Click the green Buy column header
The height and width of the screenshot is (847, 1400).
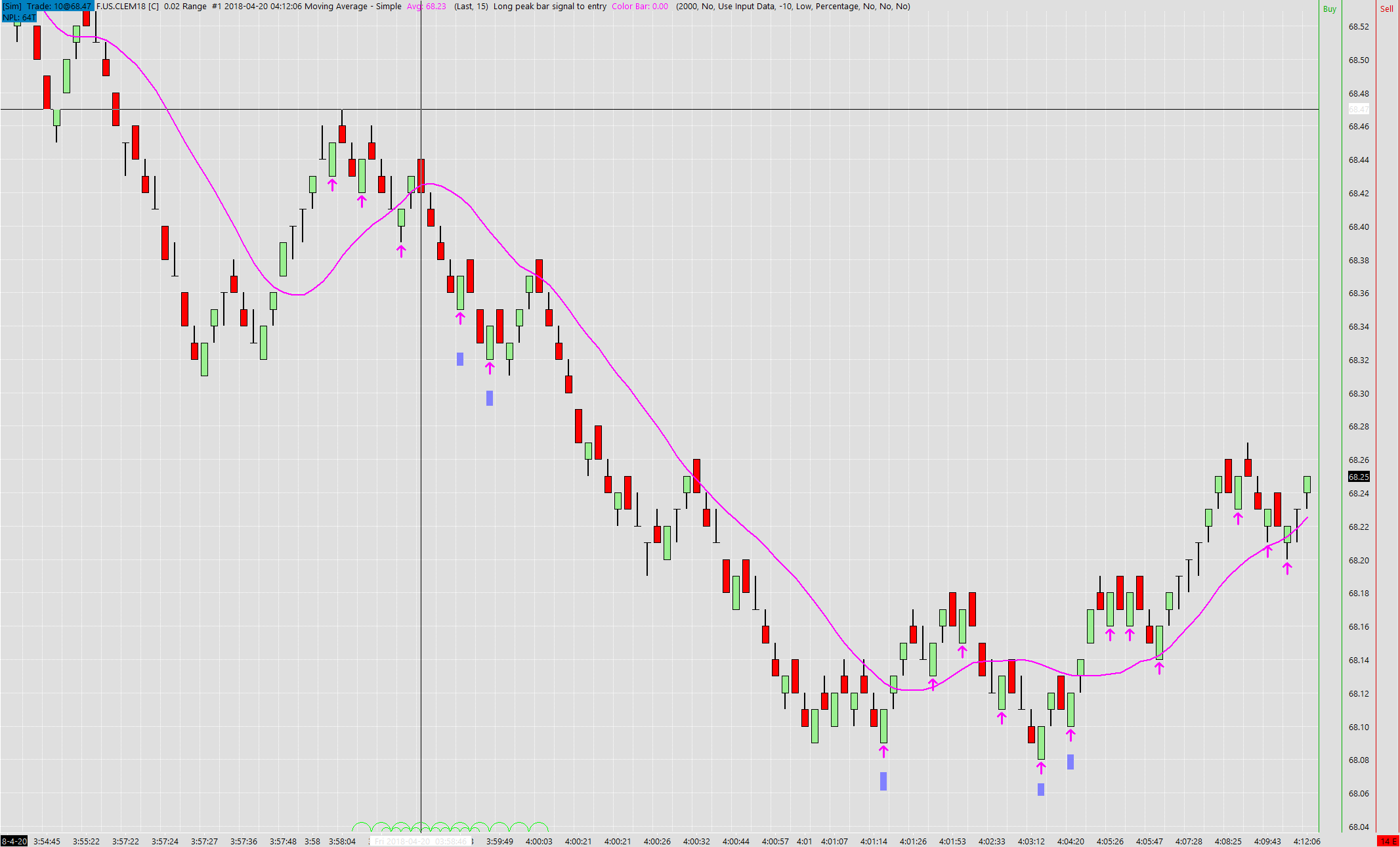(1329, 9)
